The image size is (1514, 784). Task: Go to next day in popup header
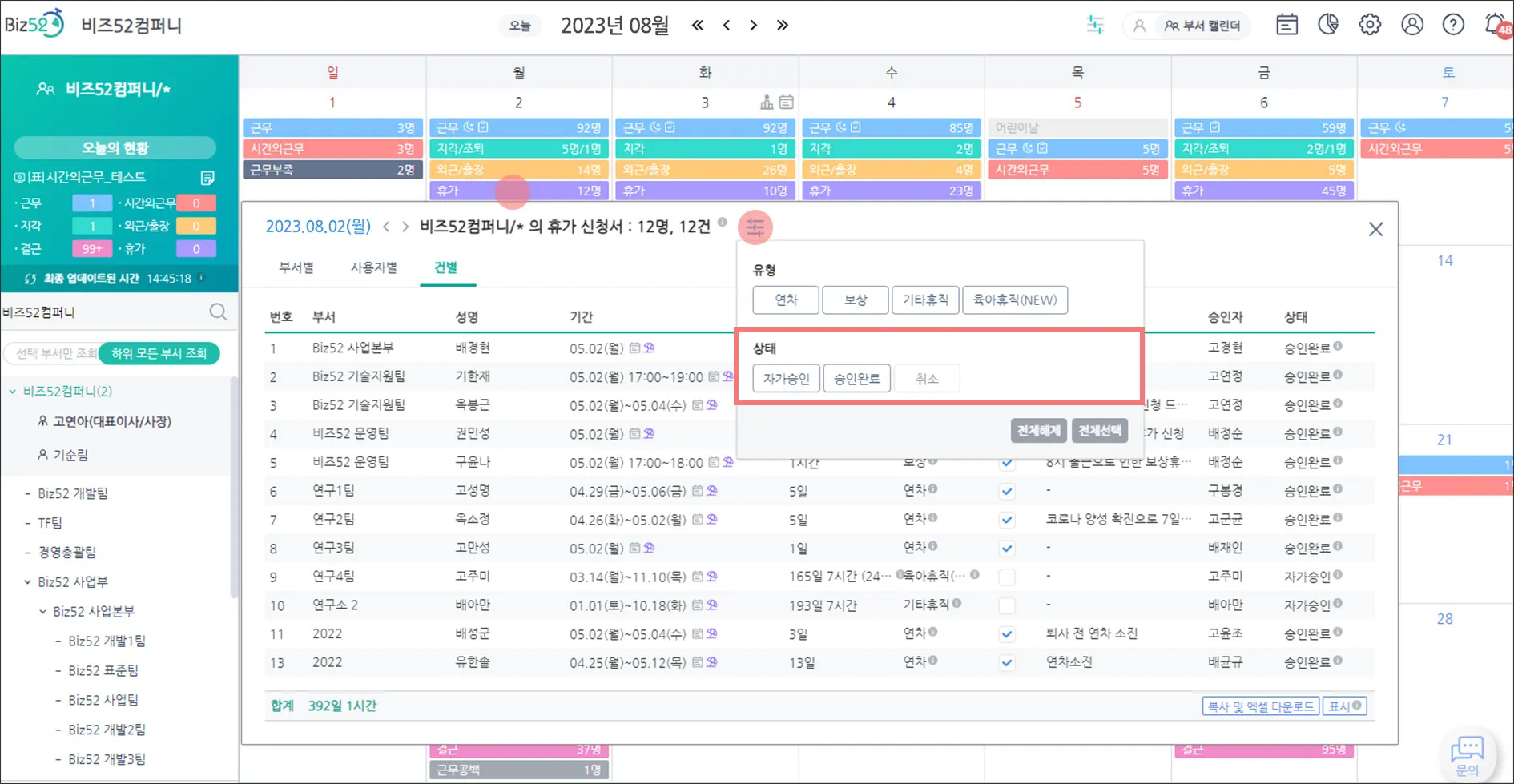405,227
